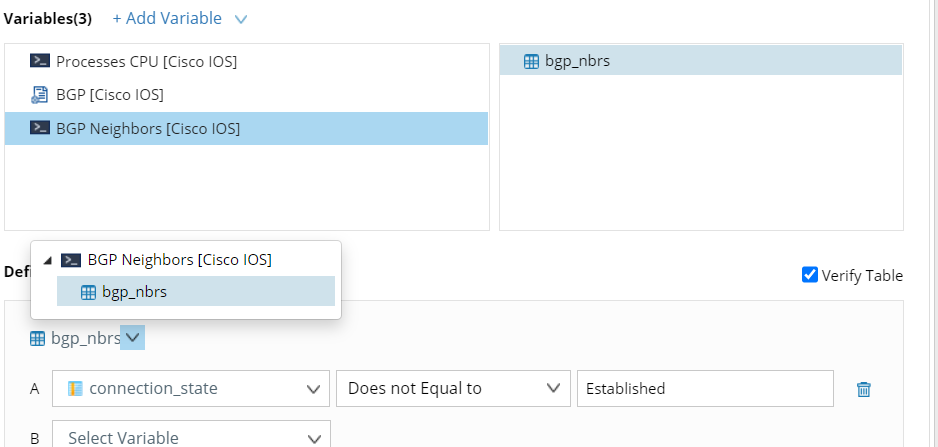Click the BGP config file icon
This screenshot has width=938, height=447.
(x=40, y=95)
